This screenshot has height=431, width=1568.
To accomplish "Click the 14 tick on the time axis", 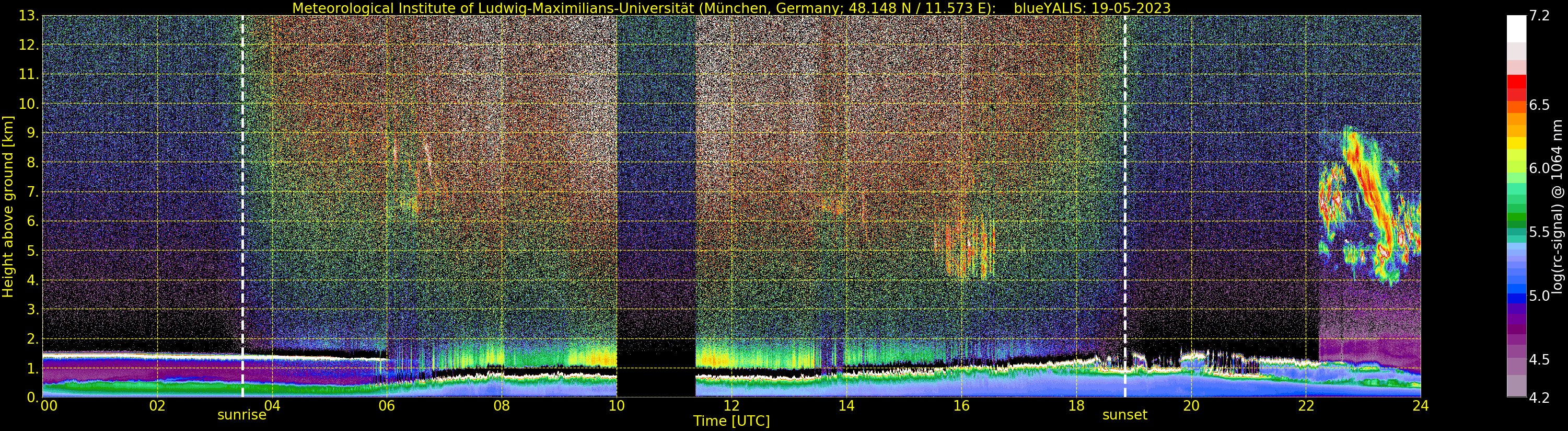I will click(846, 406).
